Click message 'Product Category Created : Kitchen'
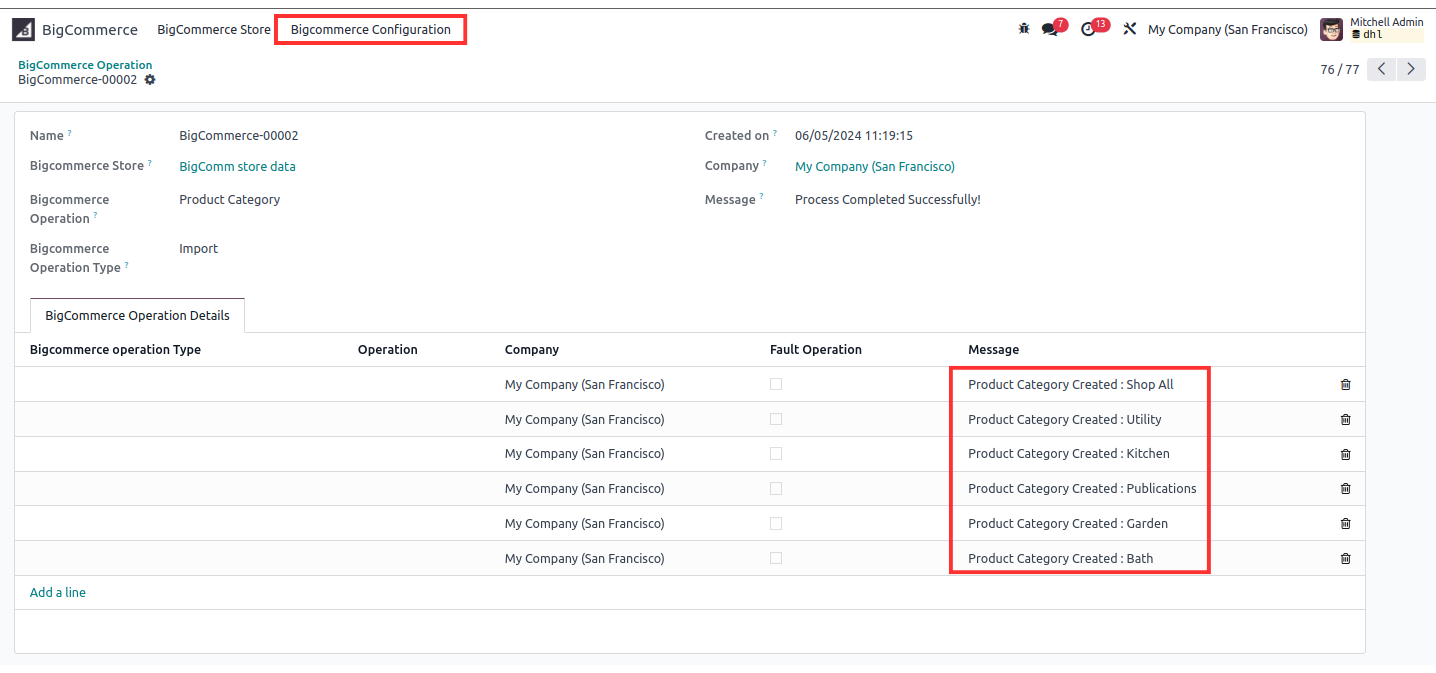The image size is (1436, 673). click(1069, 454)
